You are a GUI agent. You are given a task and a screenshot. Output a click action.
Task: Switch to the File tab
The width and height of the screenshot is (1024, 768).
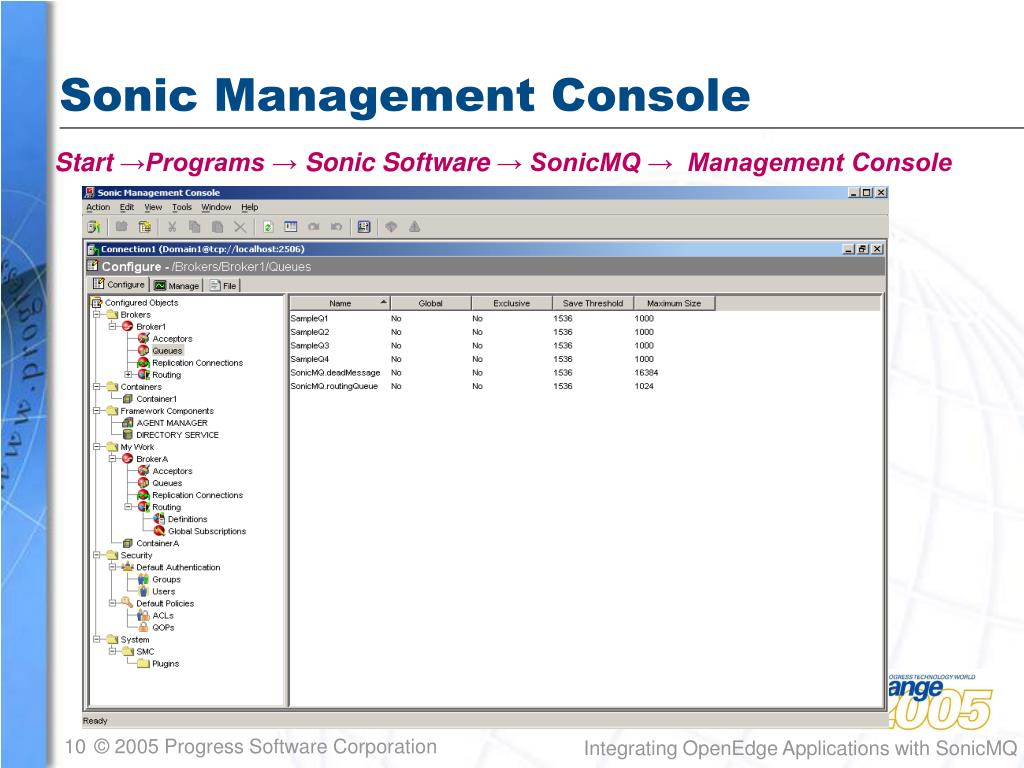click(x=223, y=285)
